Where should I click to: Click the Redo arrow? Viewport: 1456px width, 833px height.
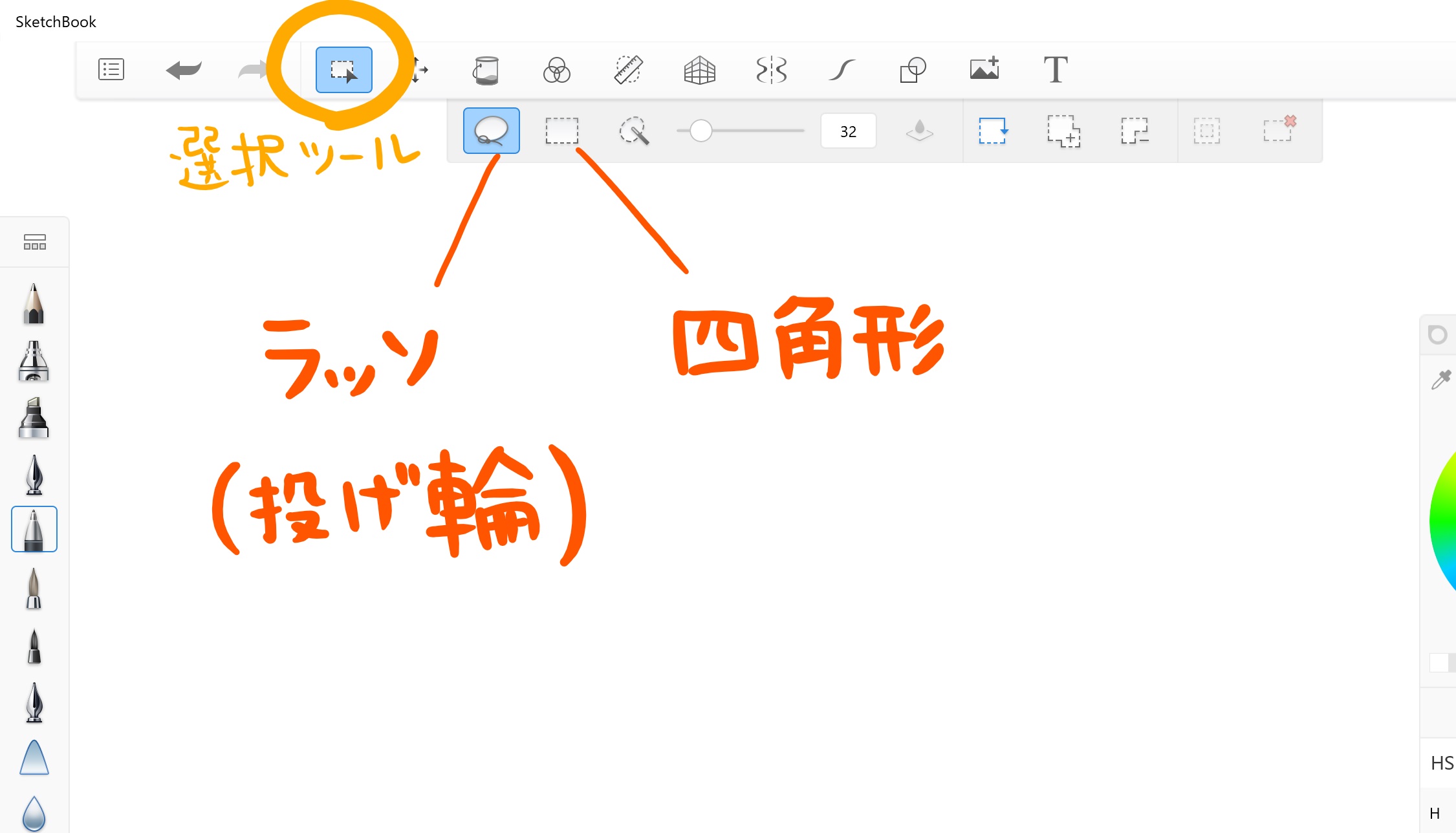(252, 69)
